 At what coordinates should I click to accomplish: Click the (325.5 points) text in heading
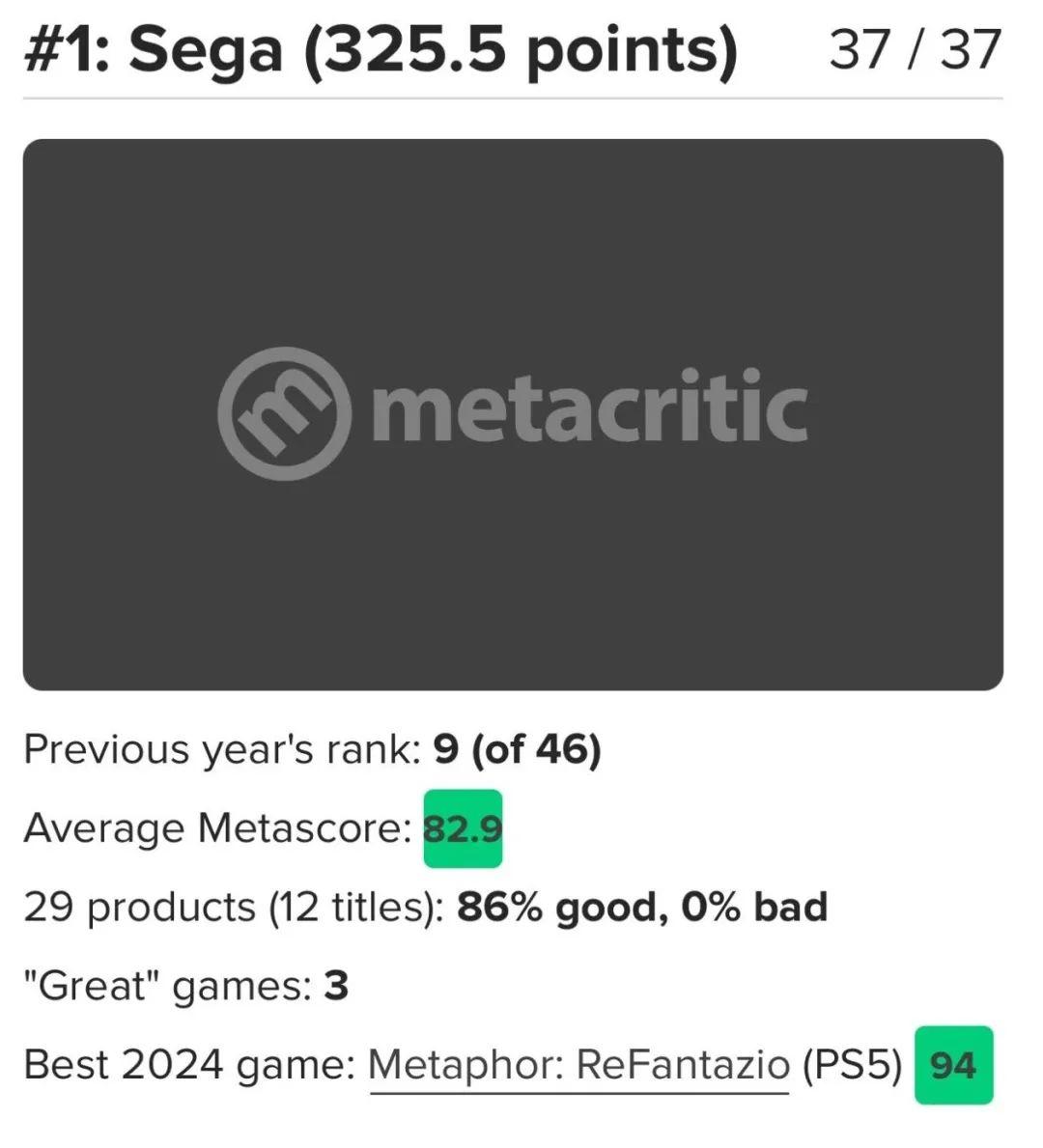tap(521, 49)
